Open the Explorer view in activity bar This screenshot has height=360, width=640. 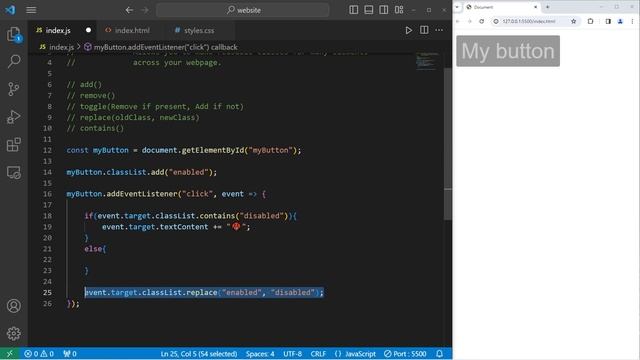coord(13,34)
